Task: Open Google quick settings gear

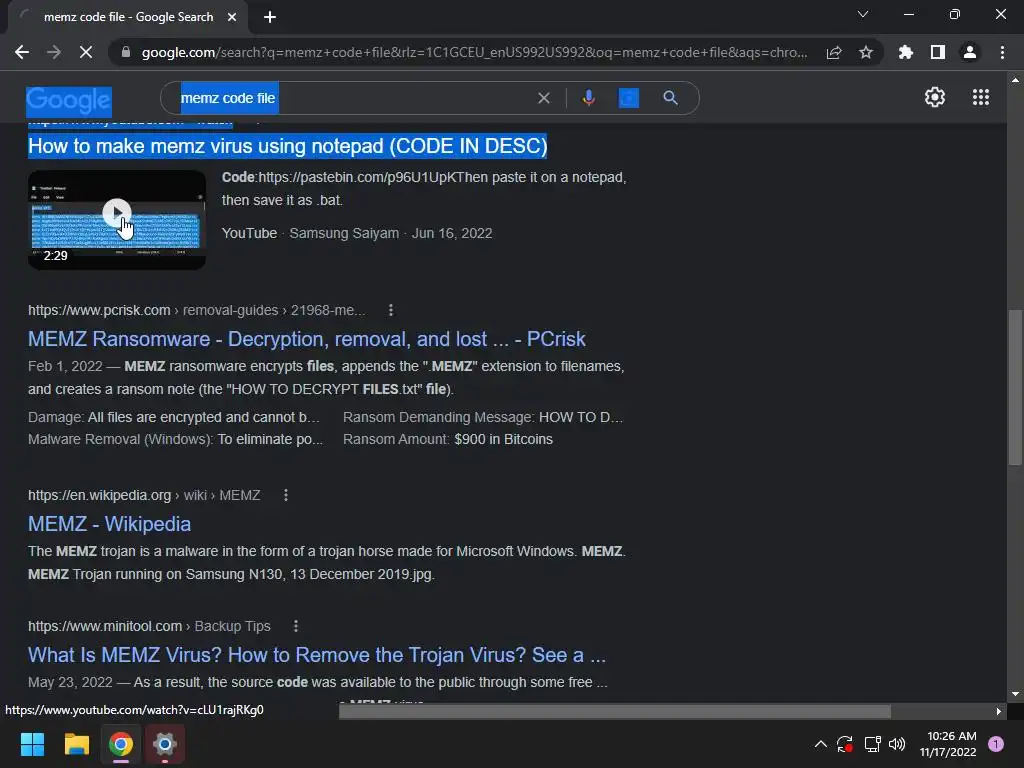Action: point(935,97)
